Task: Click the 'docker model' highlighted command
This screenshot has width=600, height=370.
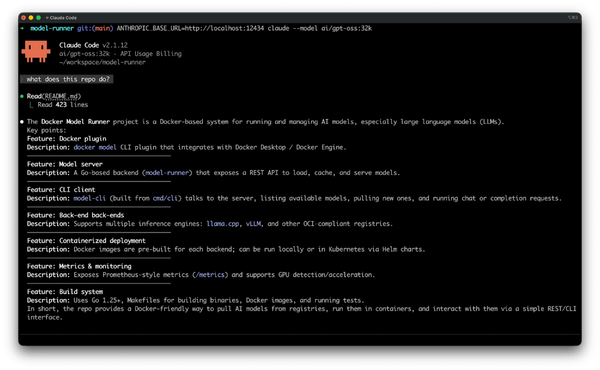Action: (95, 147)
